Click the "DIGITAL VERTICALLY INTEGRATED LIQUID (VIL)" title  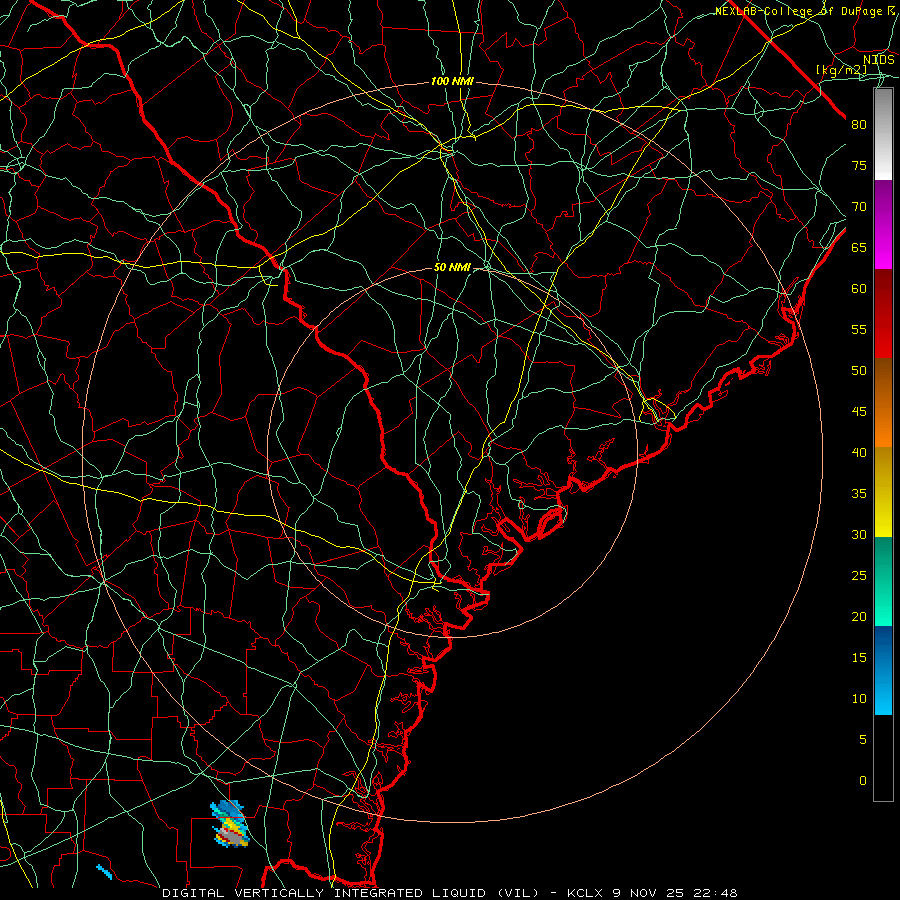351,893
